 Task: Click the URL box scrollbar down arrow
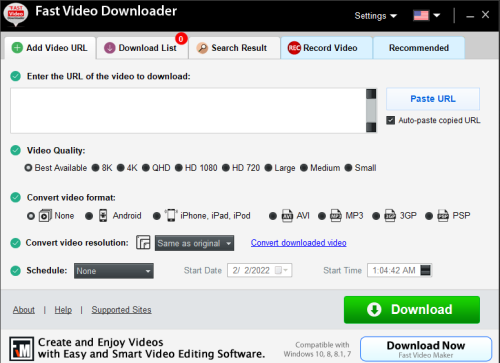pyautogui.click(x=371, y=127)
